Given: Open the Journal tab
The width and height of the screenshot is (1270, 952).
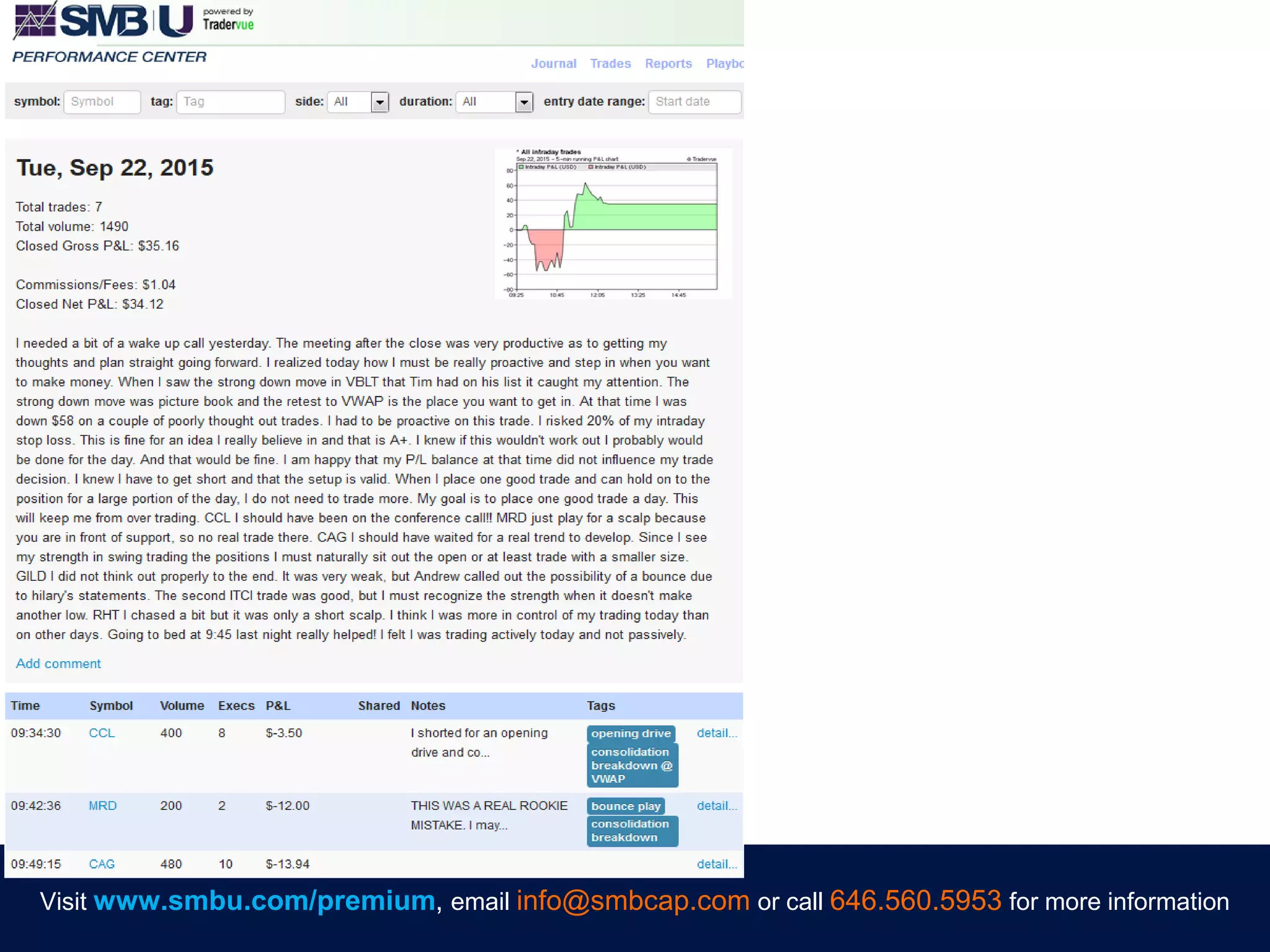Looking at the screenshot, I should [553, 63].
